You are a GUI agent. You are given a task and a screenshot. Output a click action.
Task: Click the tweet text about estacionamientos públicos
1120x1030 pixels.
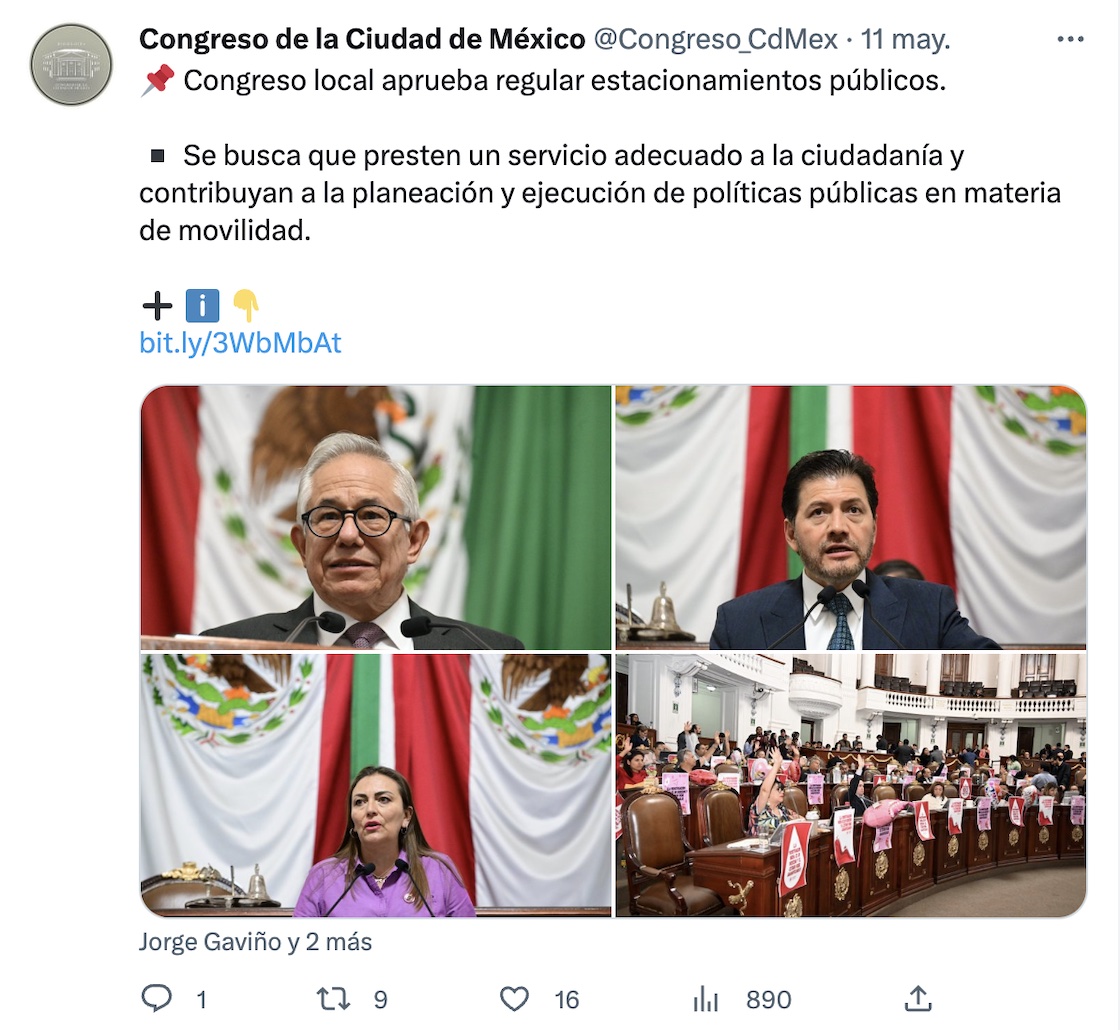(564, 81)
